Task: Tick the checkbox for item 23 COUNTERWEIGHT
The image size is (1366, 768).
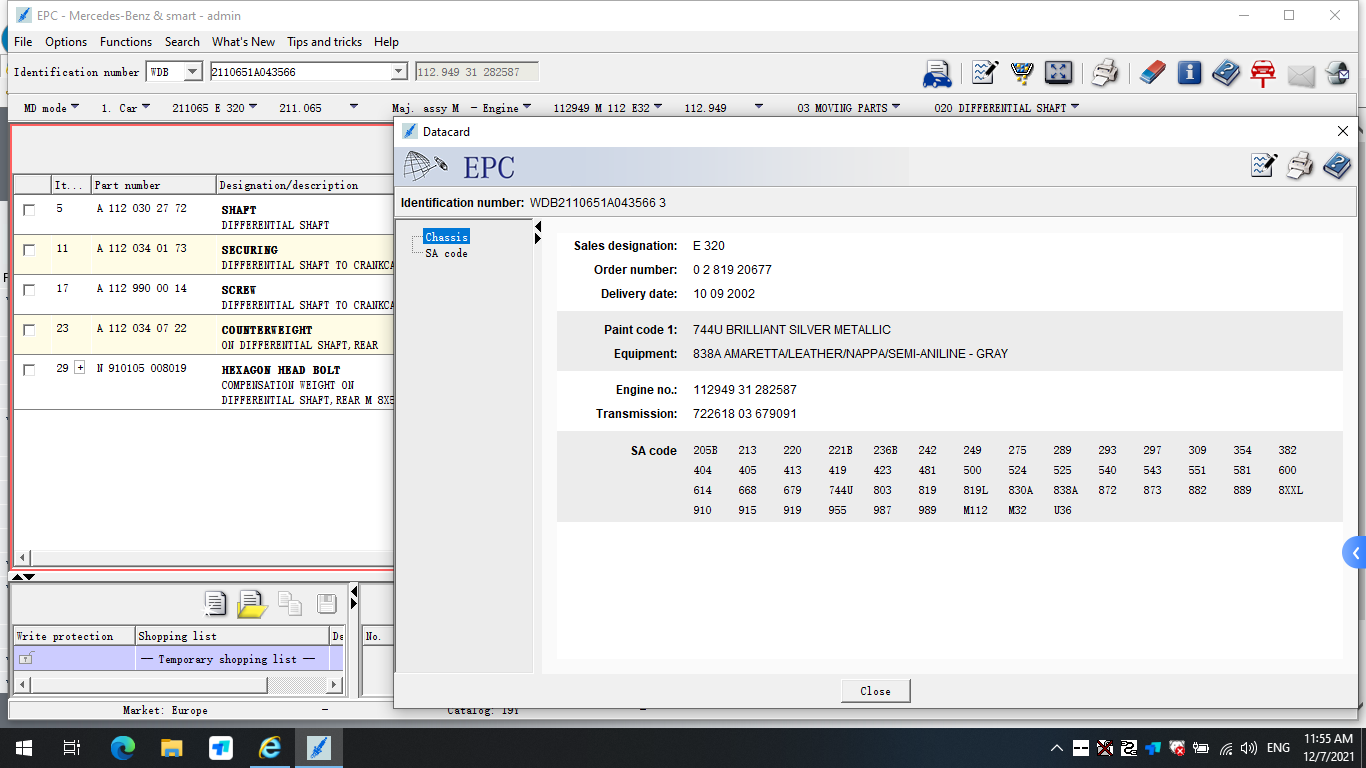Action: [x=29, y=330]
